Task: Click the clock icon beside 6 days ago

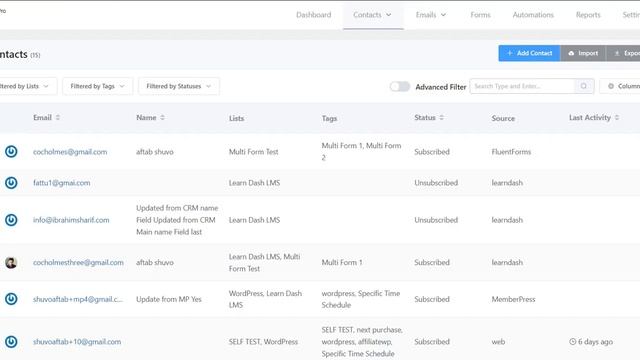Action: [573, 342]
